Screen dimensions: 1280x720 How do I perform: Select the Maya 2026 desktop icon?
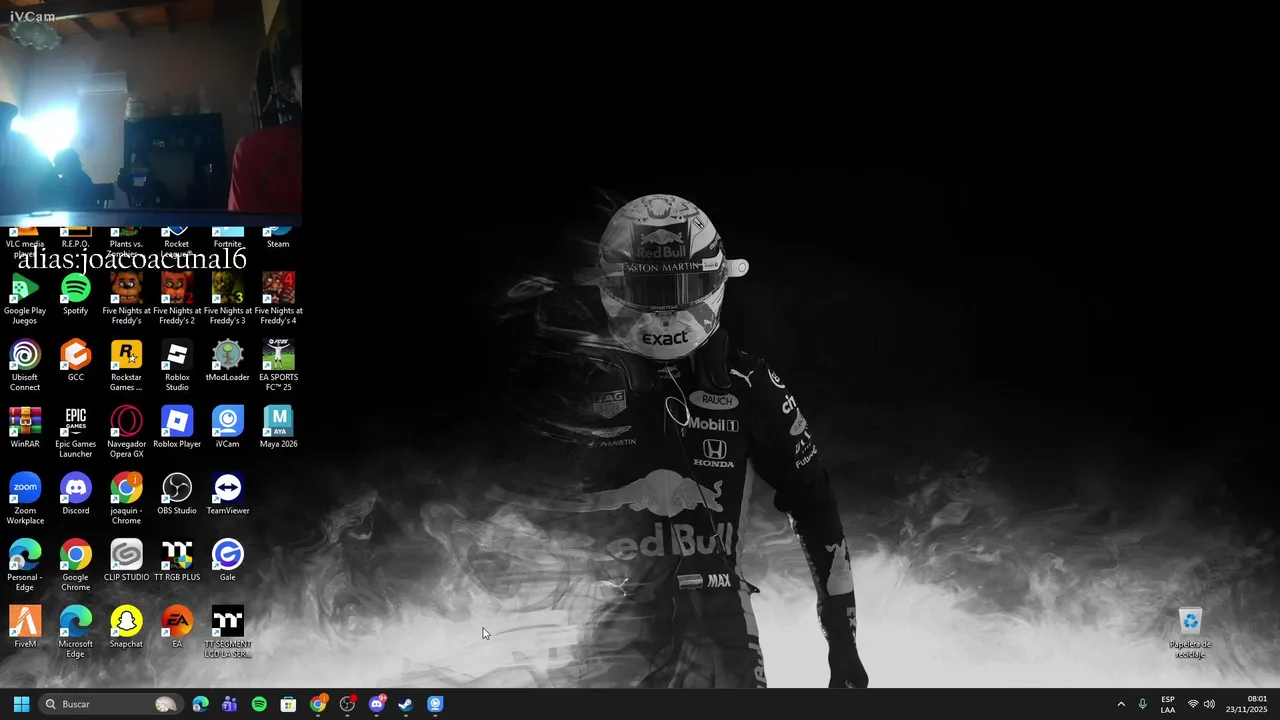[x=278, y=428]
